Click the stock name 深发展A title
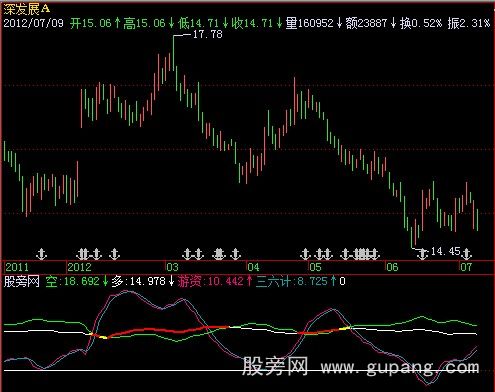The image size is (495, 392). tap(27, 9)
